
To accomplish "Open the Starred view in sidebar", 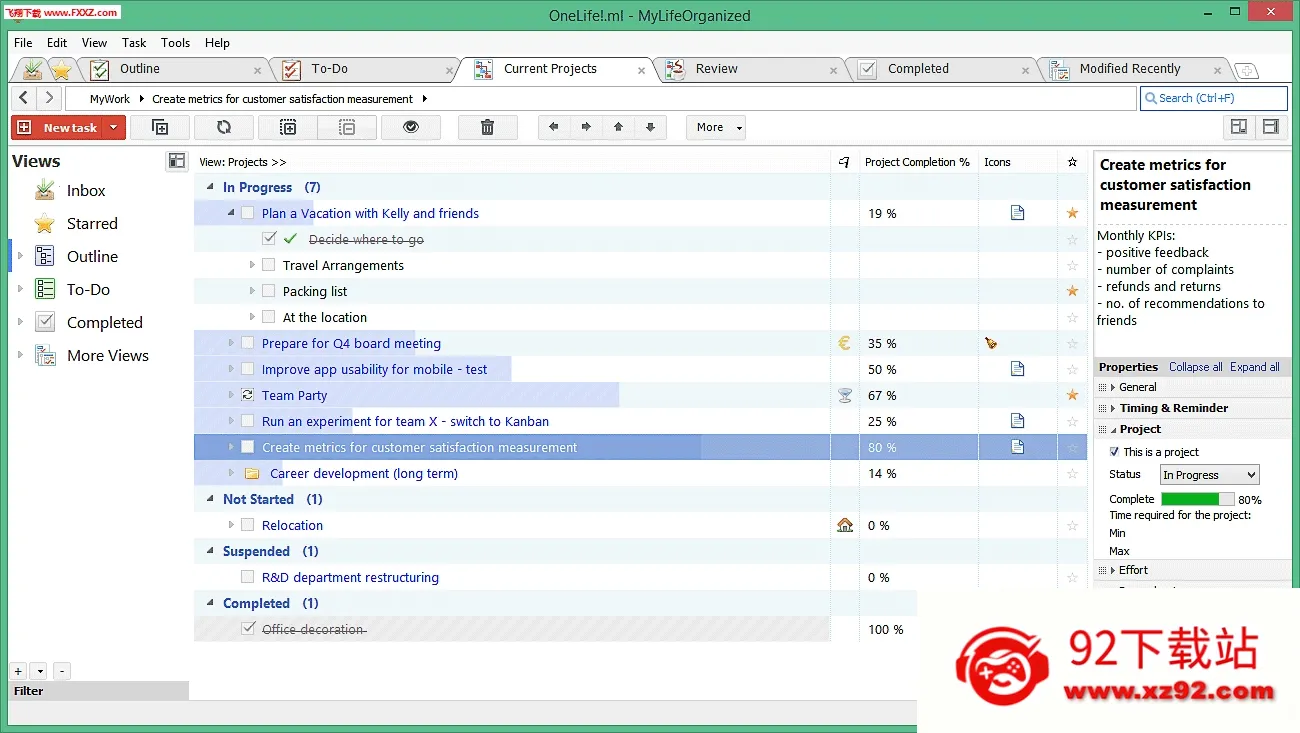I will point(92,224).
